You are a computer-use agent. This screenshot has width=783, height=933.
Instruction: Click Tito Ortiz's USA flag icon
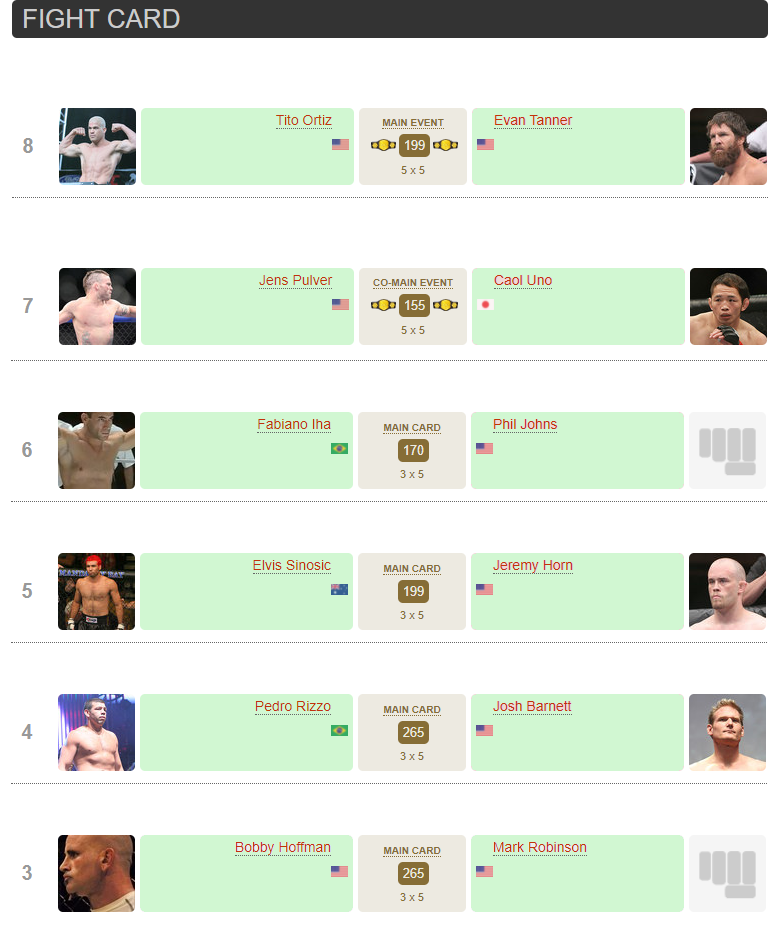340,144
